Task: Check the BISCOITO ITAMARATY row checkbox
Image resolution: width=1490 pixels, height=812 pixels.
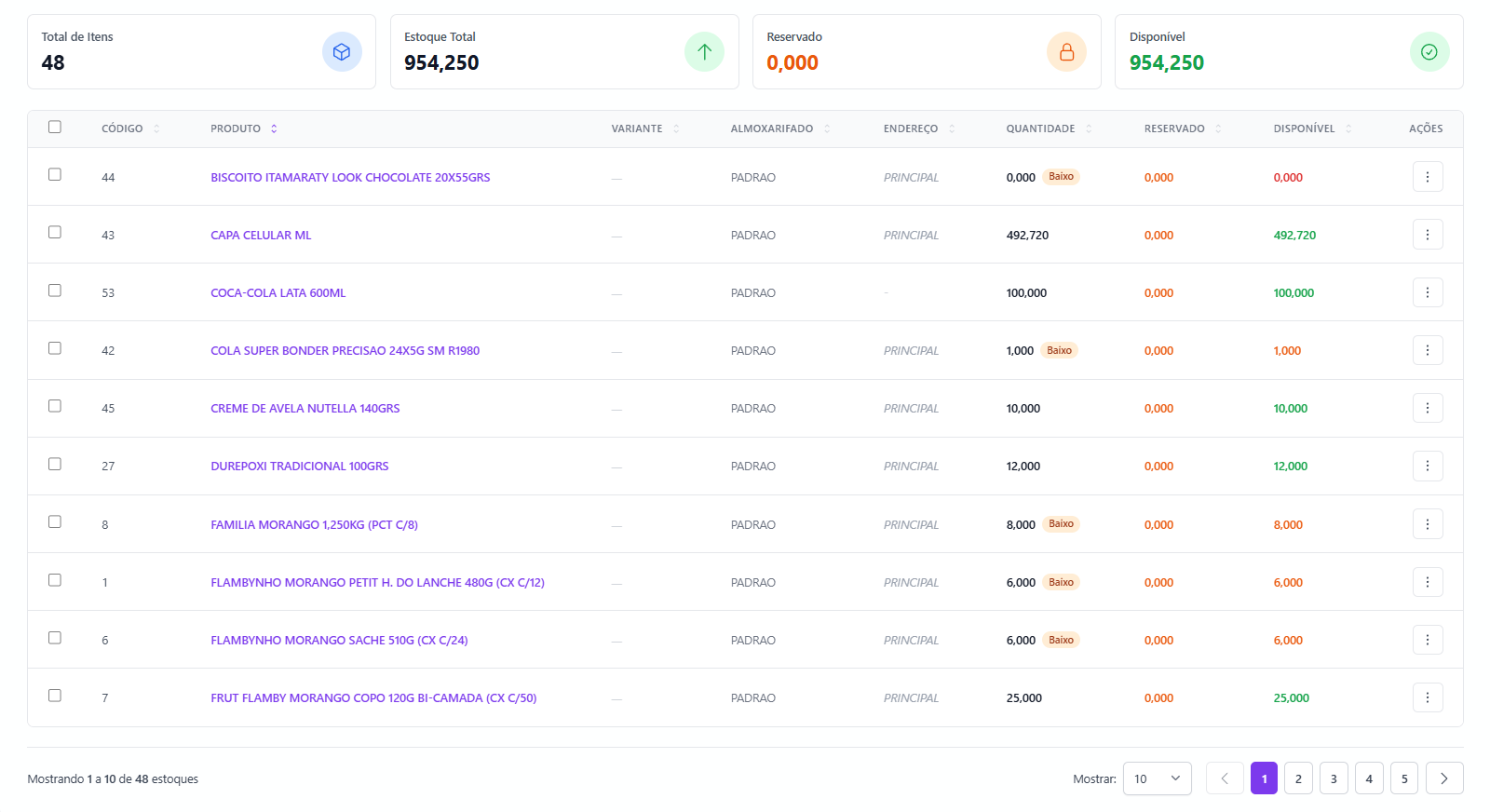Action: 55,174
